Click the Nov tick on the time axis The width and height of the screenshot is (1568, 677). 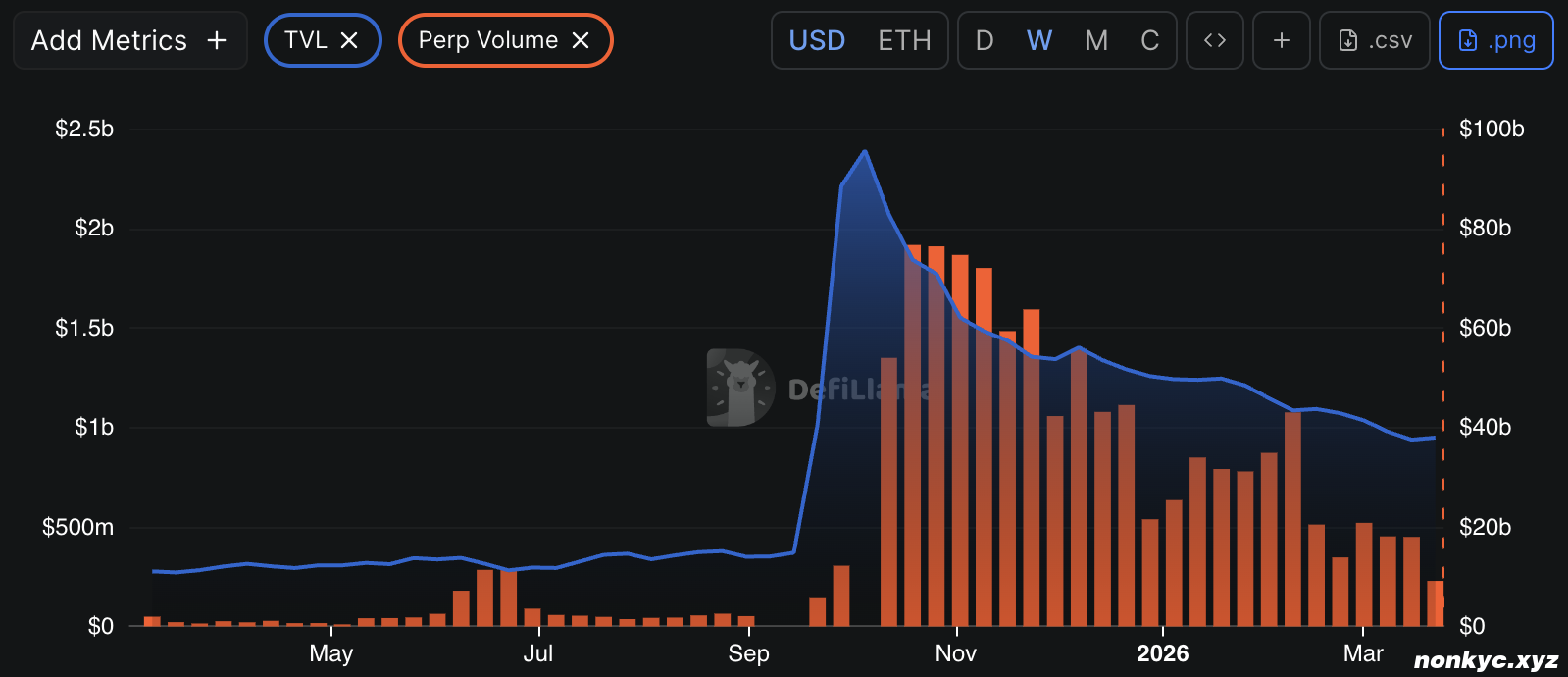pos(955,653)
